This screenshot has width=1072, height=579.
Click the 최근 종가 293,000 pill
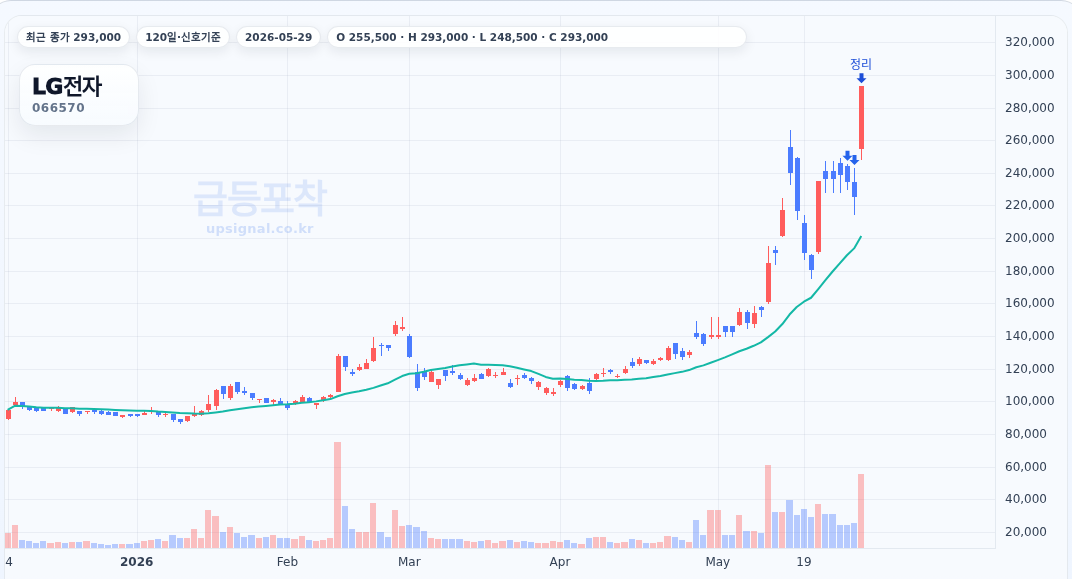(x=73, y=37)
